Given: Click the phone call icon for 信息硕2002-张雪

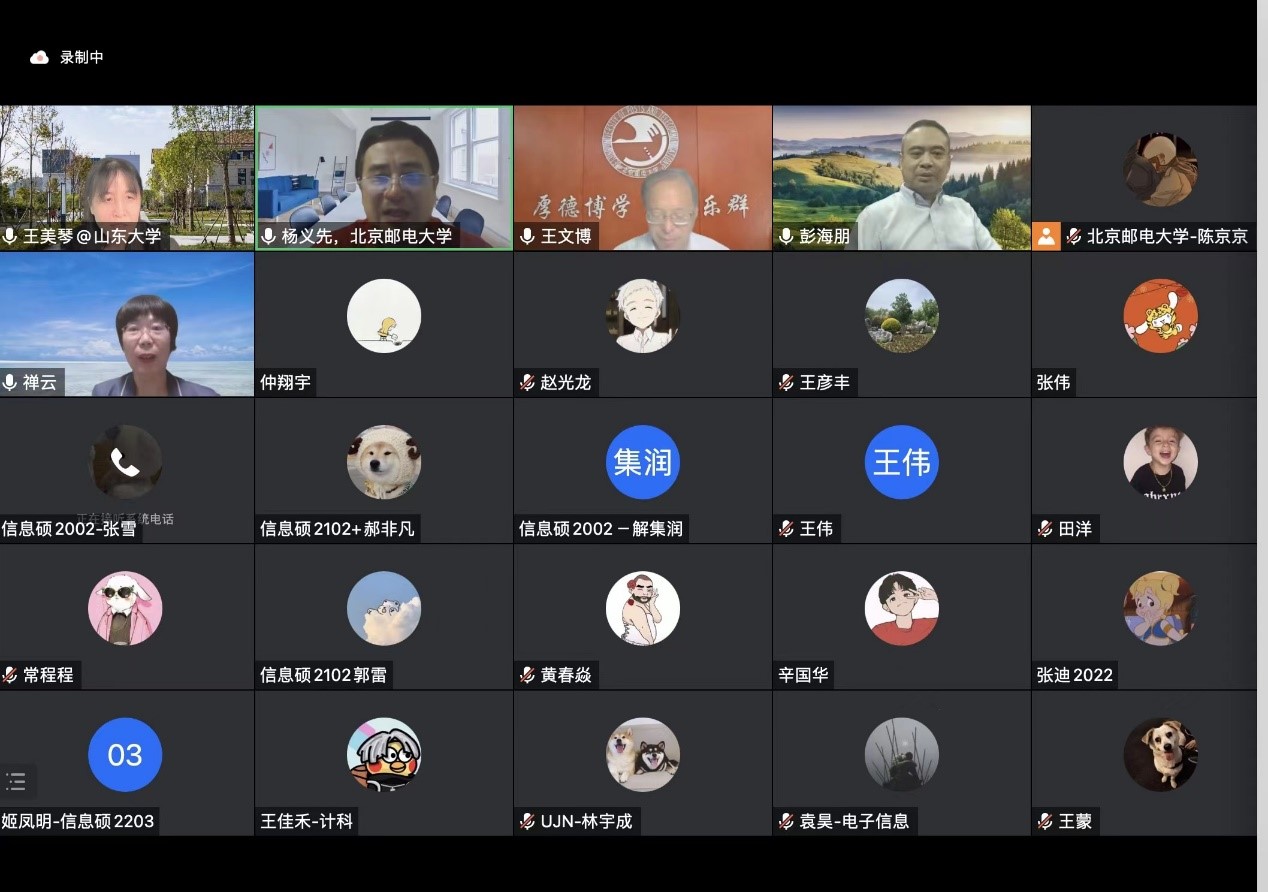Looking at the screenshot, I should pyautogui.click(x=125, y=462).
